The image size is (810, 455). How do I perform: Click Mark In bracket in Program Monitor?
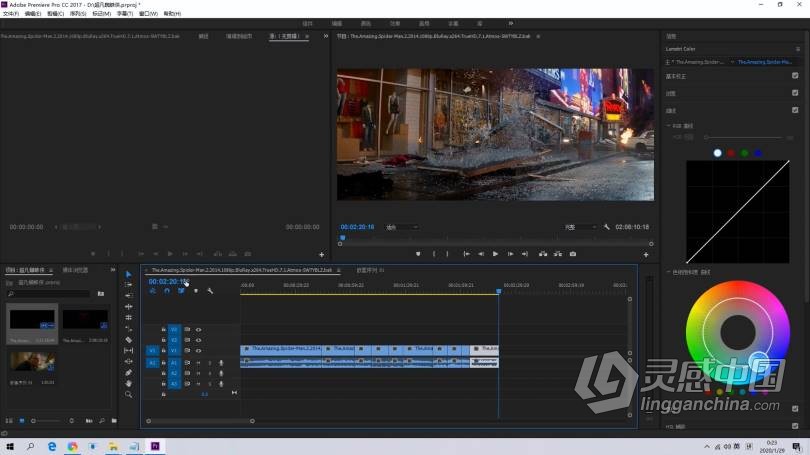click(433, 254)
